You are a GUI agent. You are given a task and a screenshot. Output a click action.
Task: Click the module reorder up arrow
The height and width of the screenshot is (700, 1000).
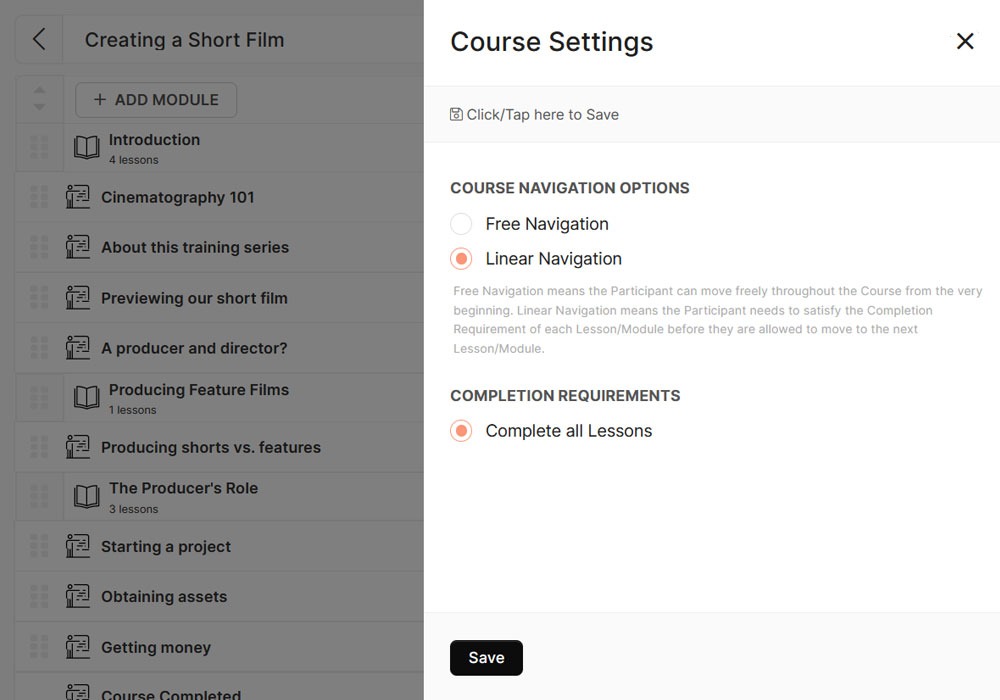click(39, 91)
